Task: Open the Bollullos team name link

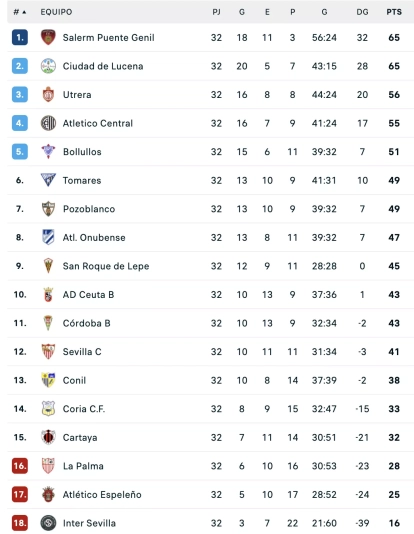Action: click(x=82, y=152)
